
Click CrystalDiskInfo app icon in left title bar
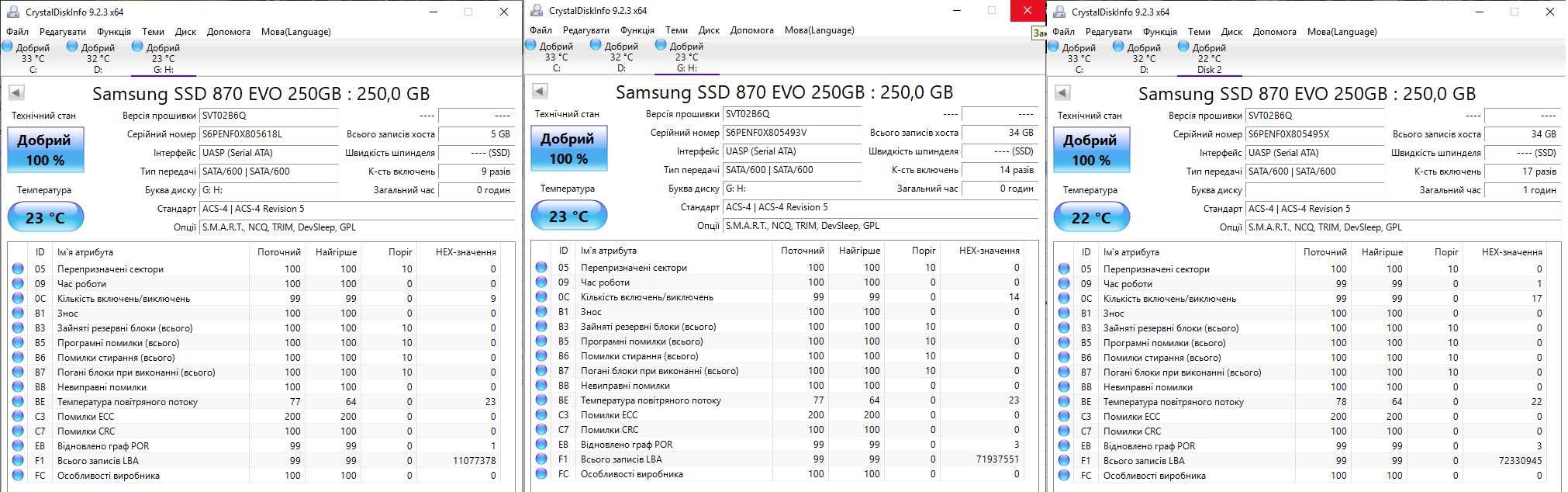pyautogui.click(x=12, y=12)
